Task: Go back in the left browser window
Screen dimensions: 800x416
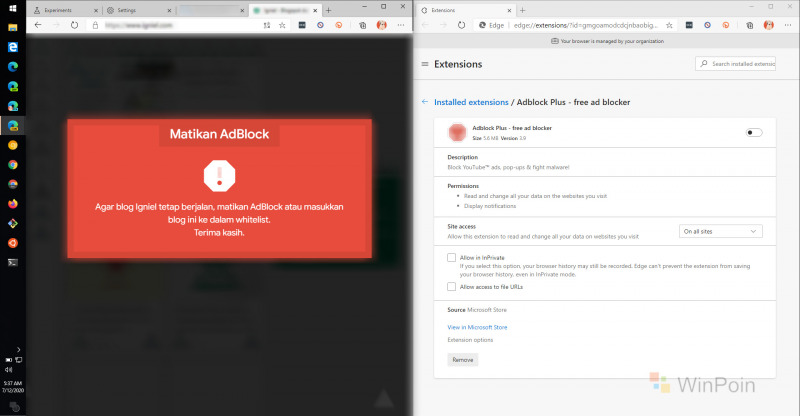Action: point(38,25)
